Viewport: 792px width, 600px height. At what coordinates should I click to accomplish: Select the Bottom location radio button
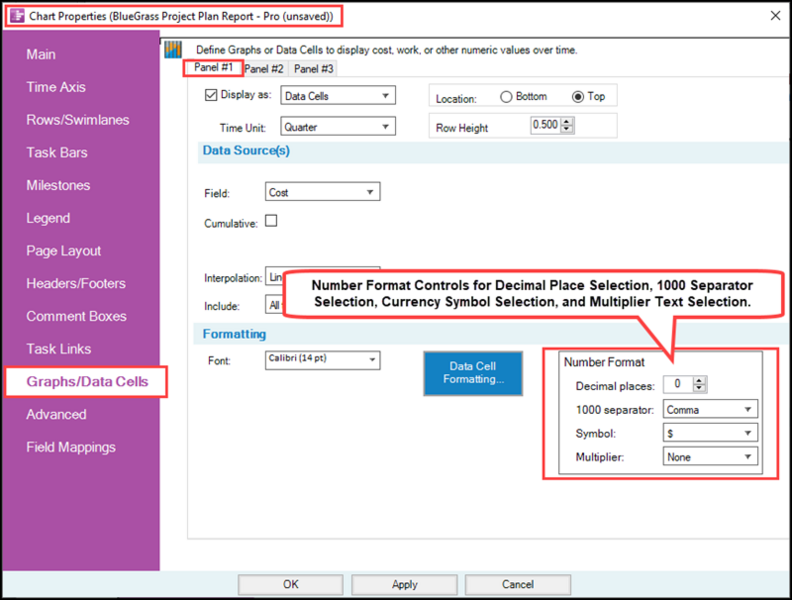pos(506,96)
